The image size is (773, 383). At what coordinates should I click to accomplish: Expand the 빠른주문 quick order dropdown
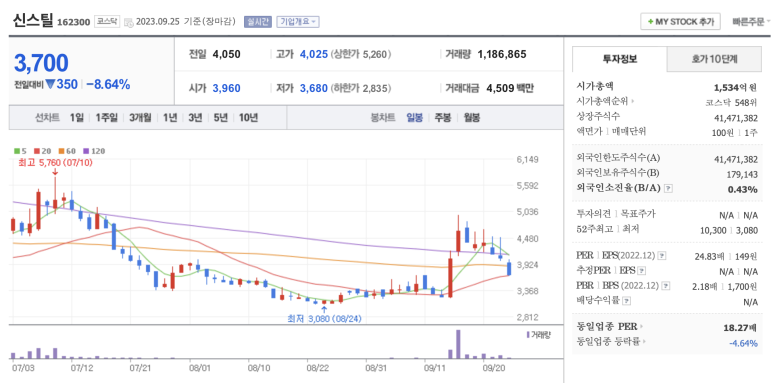click(x=751, y=22)
